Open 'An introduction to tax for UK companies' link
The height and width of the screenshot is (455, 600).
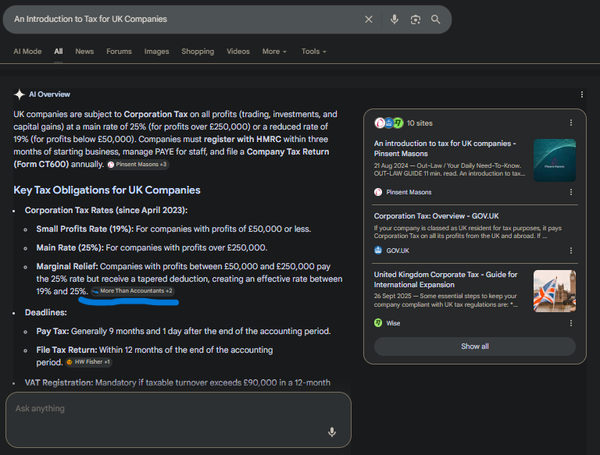(x=445, y=148)
